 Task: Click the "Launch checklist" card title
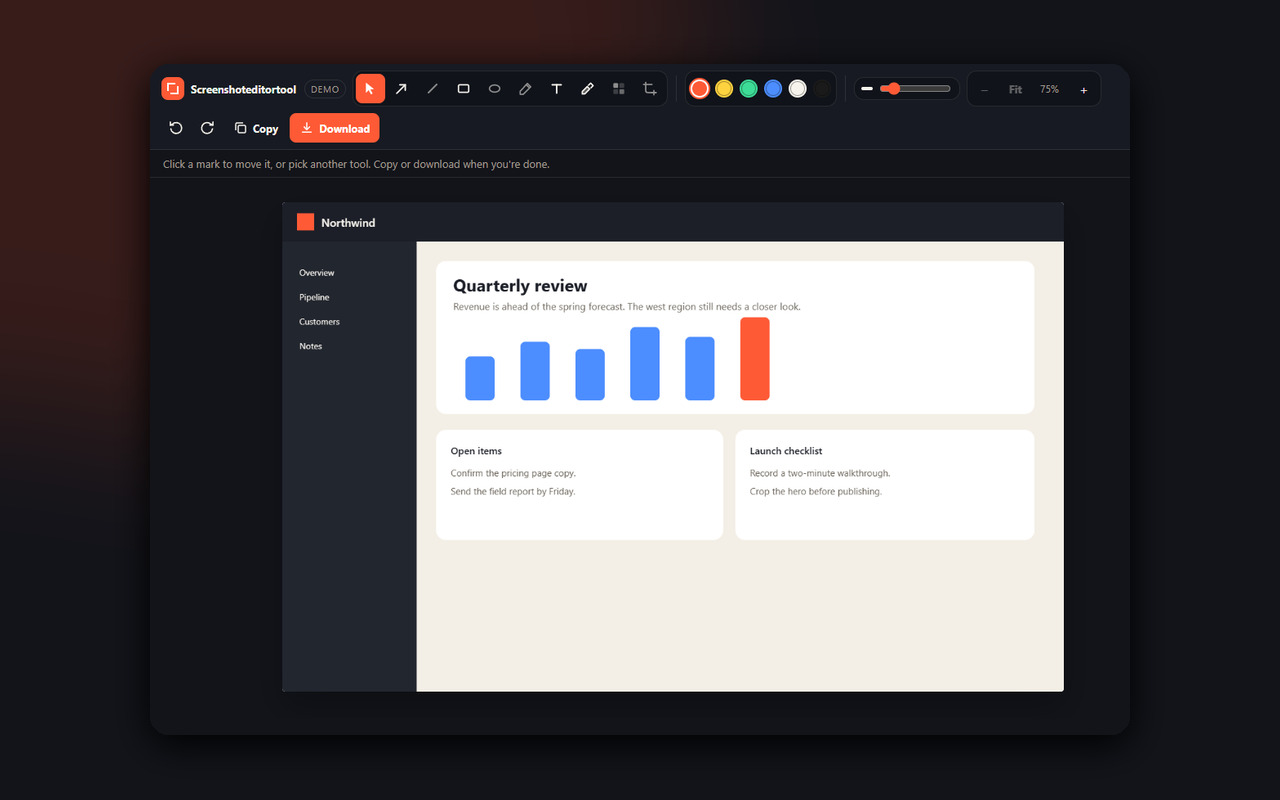pyautogui.click(x=786, y=451)
